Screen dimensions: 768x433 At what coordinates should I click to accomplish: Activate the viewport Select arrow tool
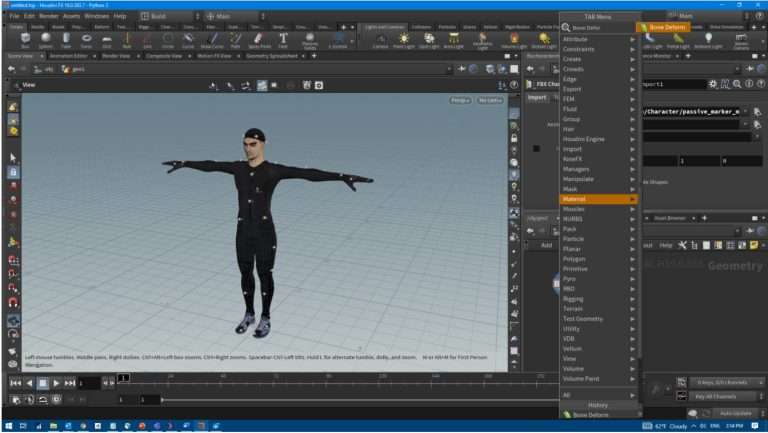(x=13, y=158)
